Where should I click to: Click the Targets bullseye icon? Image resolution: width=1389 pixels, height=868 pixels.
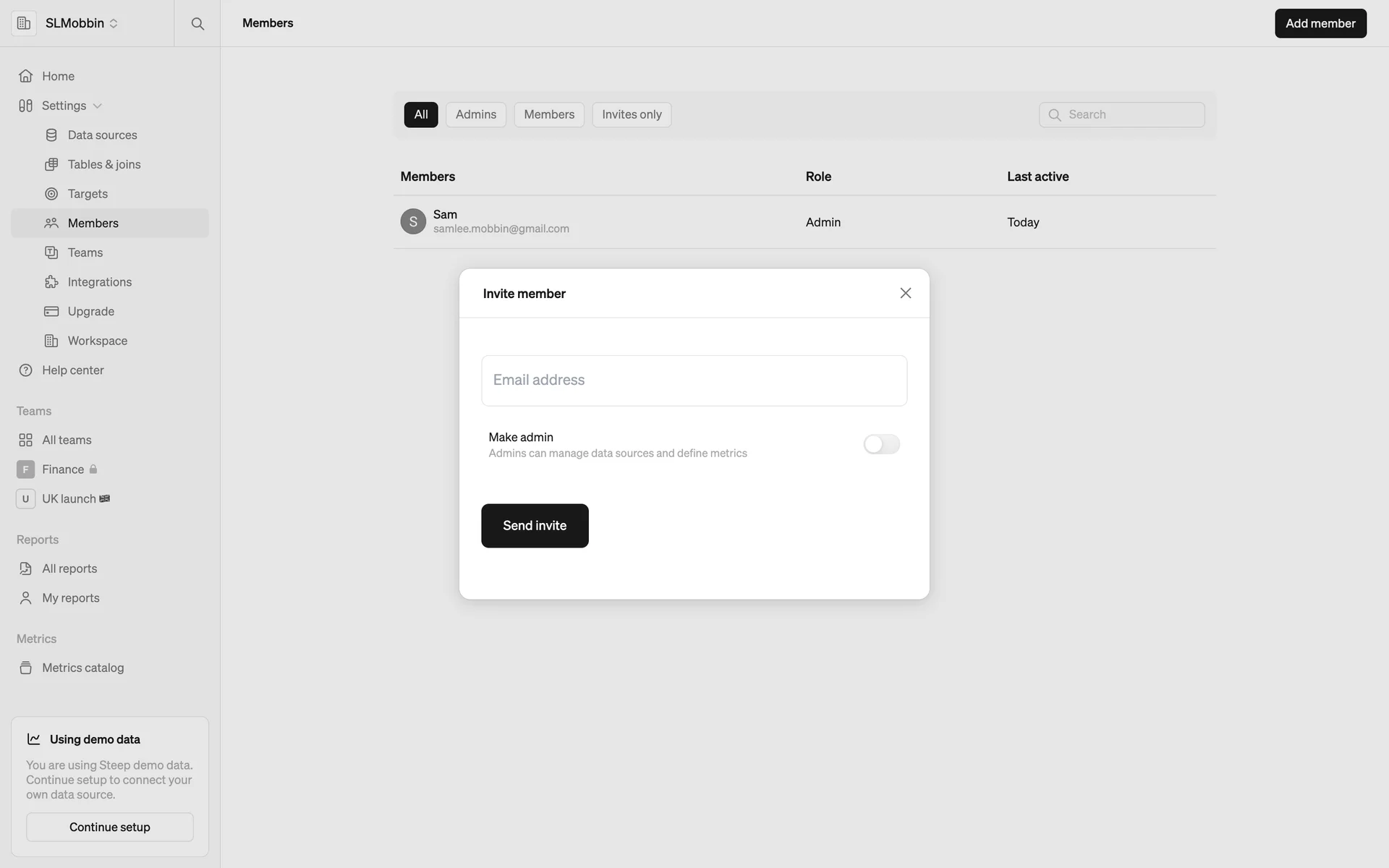tap(51, 194)
